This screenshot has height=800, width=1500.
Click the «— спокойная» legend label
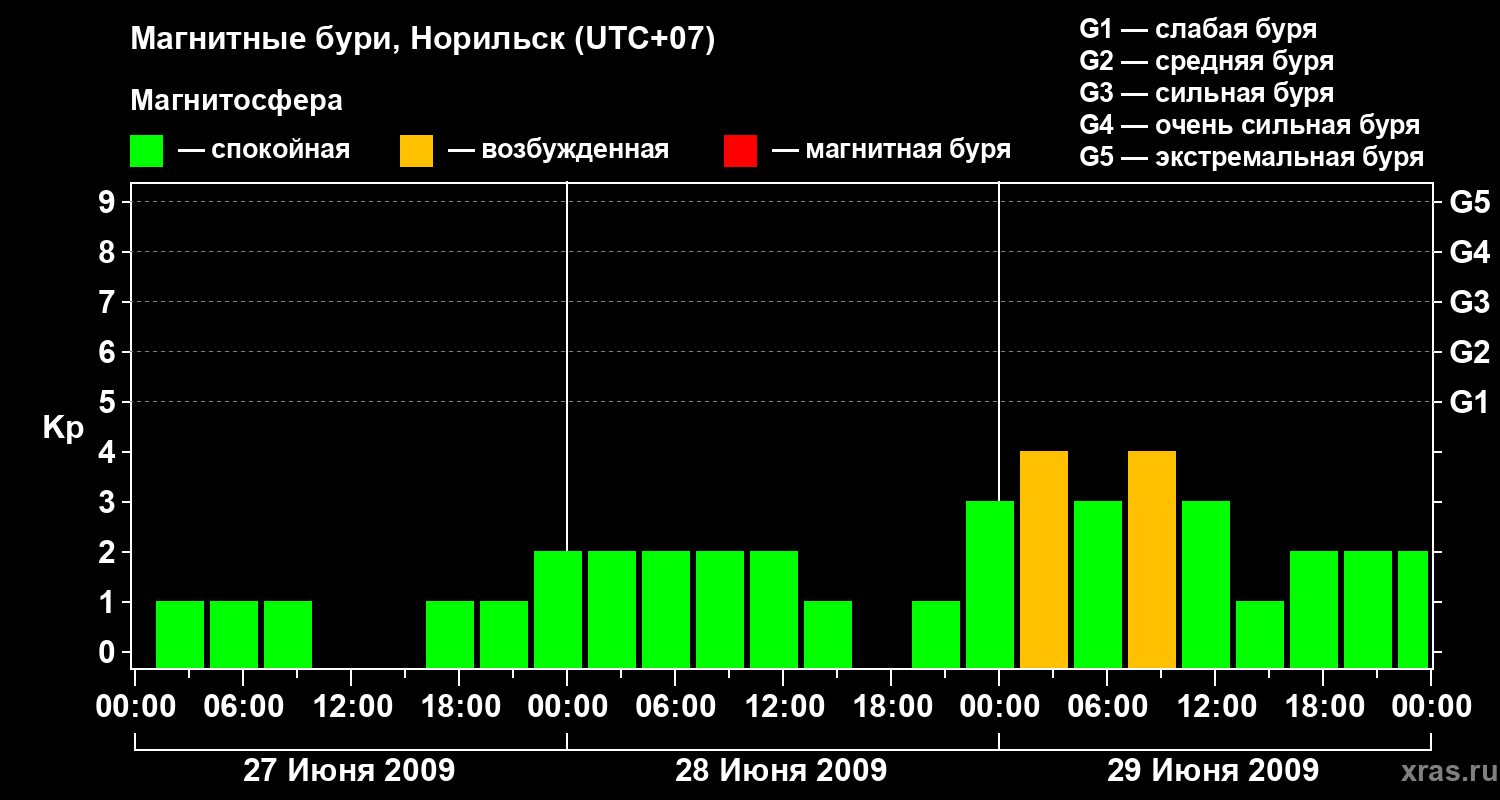(x=264, y=150)
